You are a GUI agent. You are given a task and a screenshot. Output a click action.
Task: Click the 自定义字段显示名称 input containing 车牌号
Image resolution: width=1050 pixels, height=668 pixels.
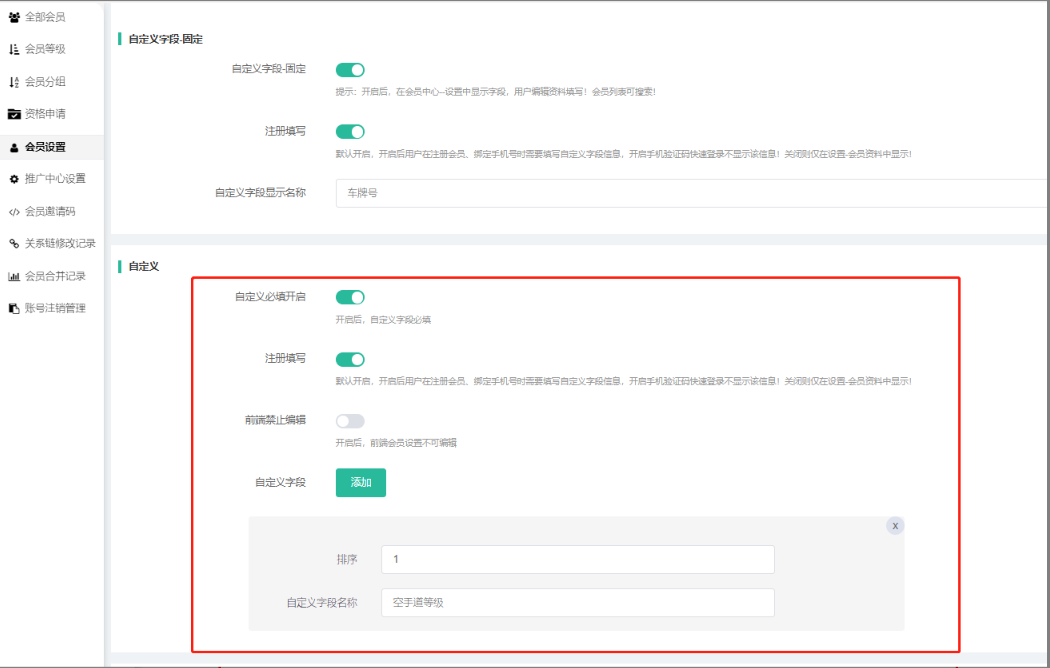[x=690, y=193]
